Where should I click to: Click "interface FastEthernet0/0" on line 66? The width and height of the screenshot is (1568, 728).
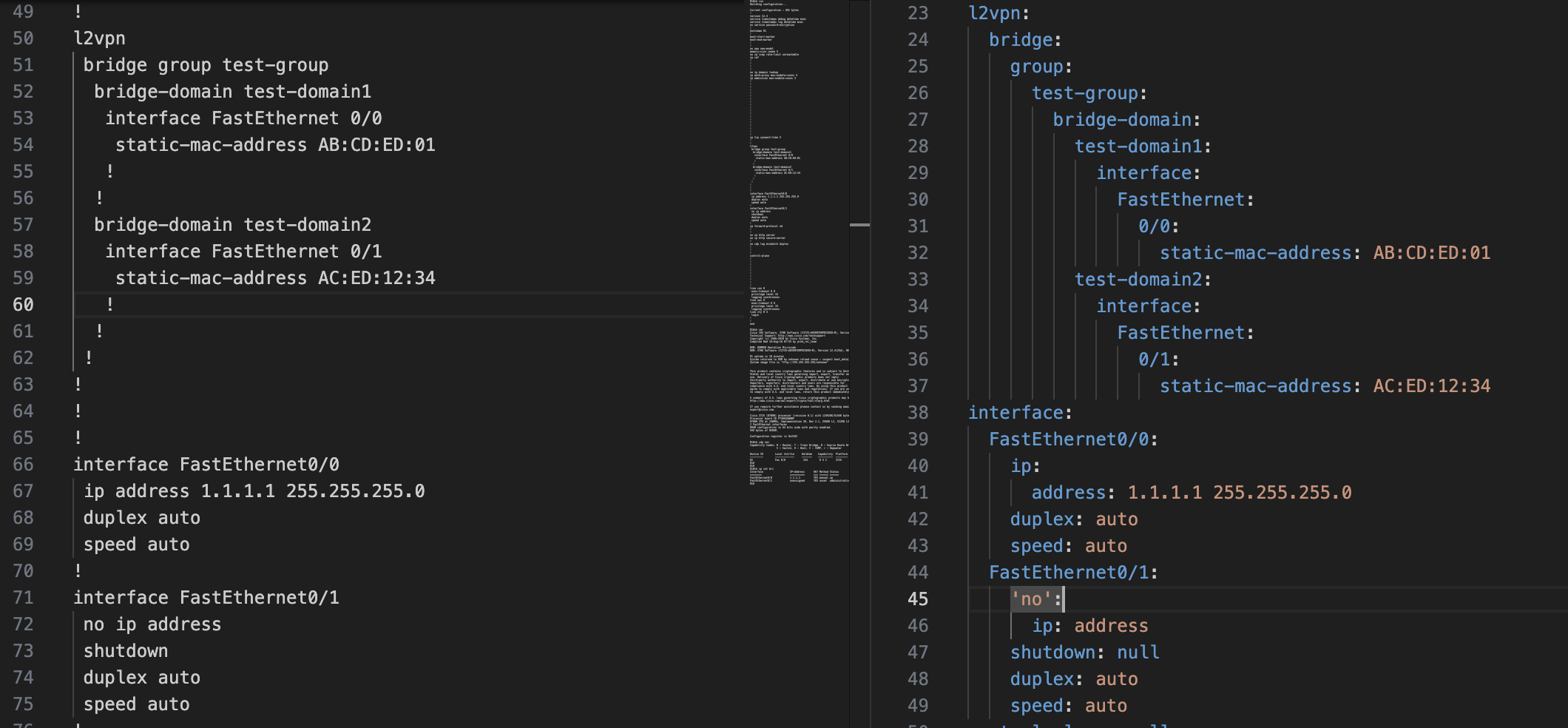[x=206, y=464]
